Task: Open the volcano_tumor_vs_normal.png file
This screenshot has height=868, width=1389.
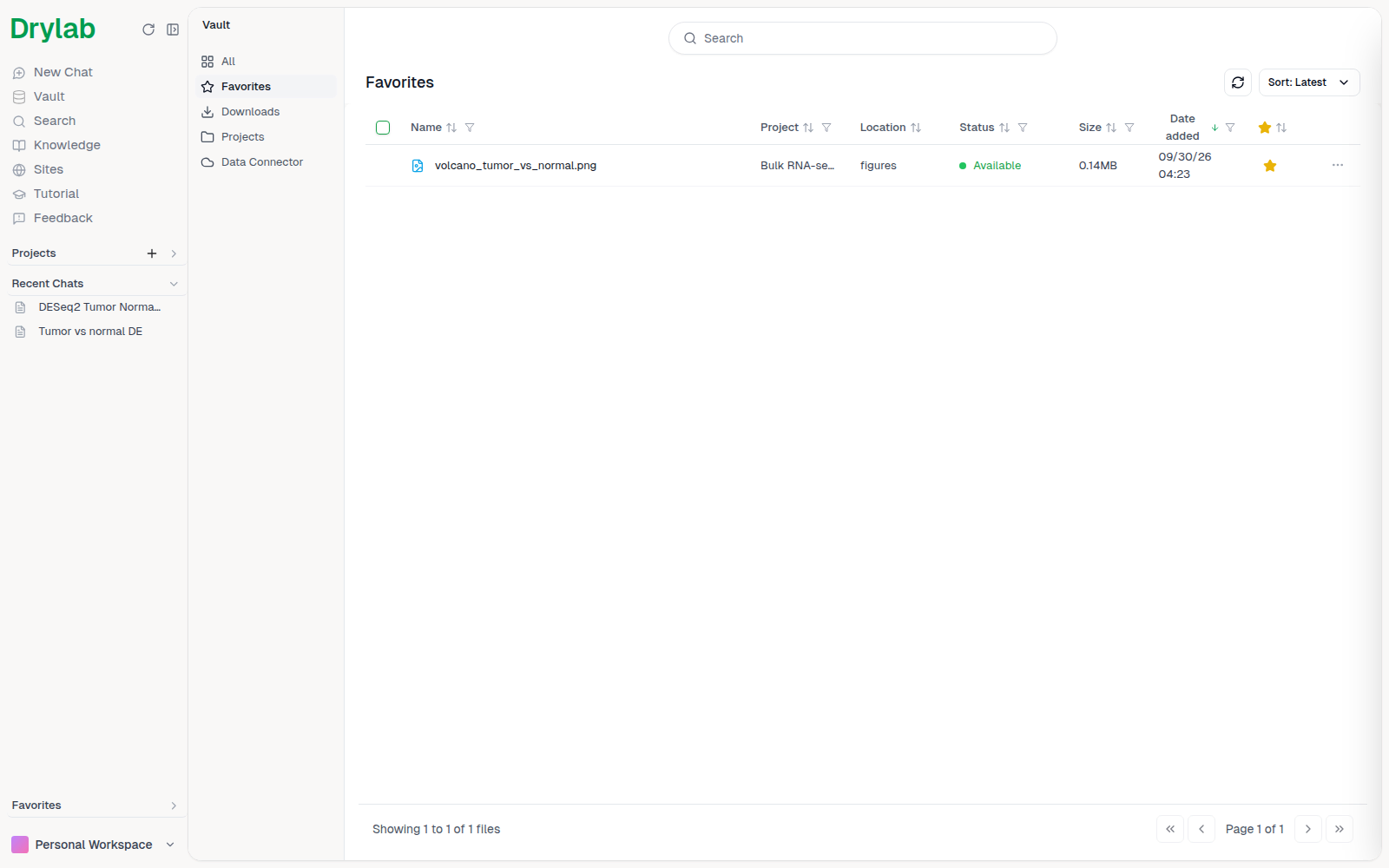Action: (x=516, y=166)
